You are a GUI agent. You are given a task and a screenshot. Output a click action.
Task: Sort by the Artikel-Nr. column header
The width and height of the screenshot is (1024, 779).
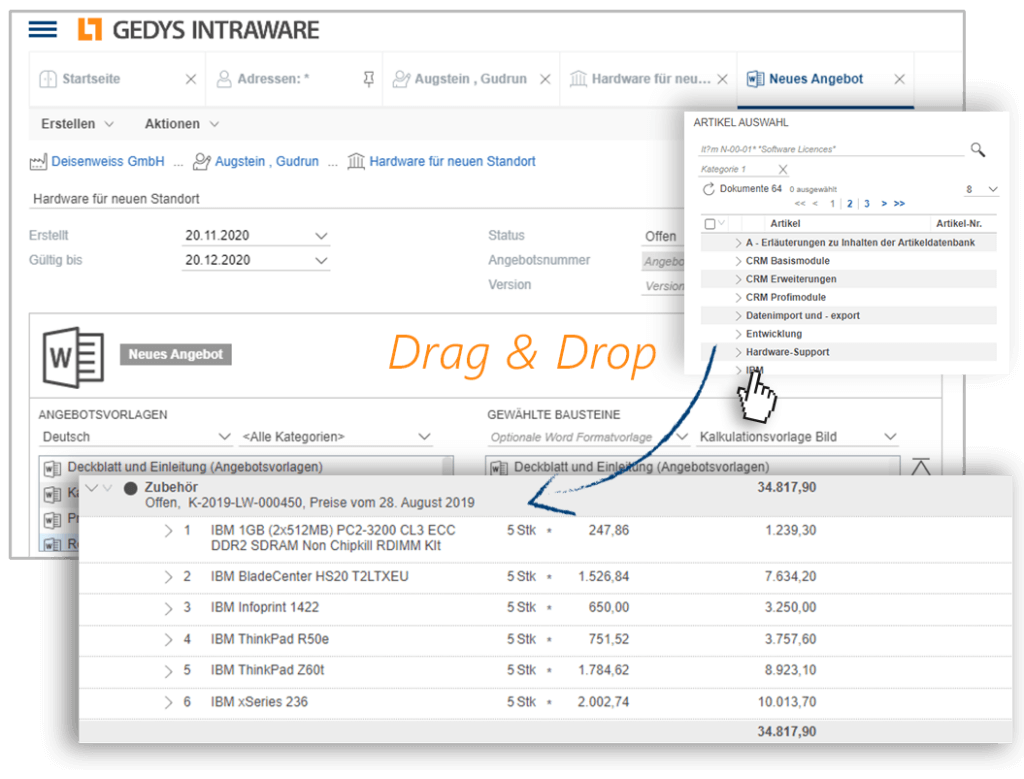[x=959, y=223]
